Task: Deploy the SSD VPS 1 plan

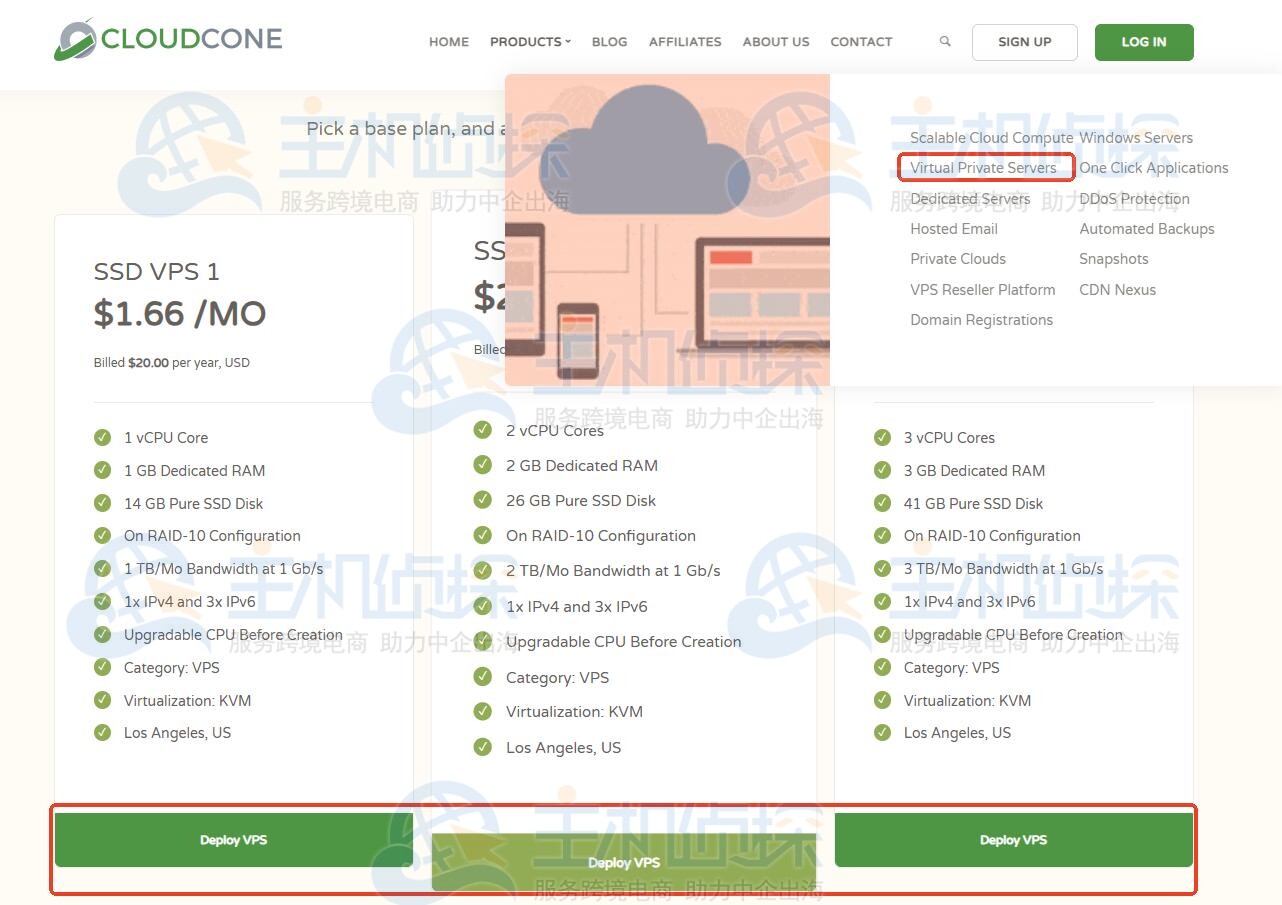Action: coord(233,840)
